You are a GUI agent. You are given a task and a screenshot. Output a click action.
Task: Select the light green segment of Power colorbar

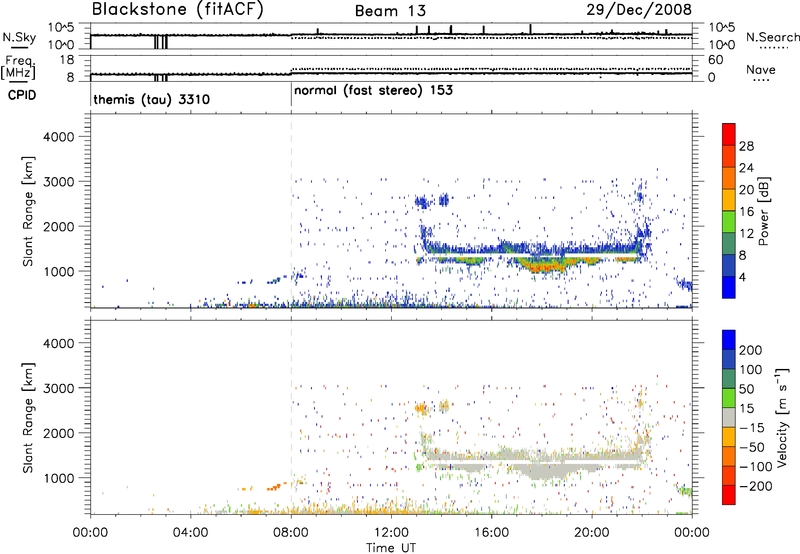729,222
